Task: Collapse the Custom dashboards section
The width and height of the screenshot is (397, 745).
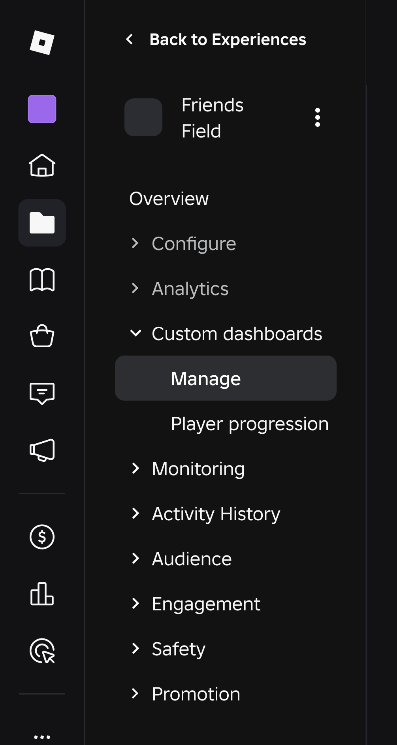Action: click(226, 334)
